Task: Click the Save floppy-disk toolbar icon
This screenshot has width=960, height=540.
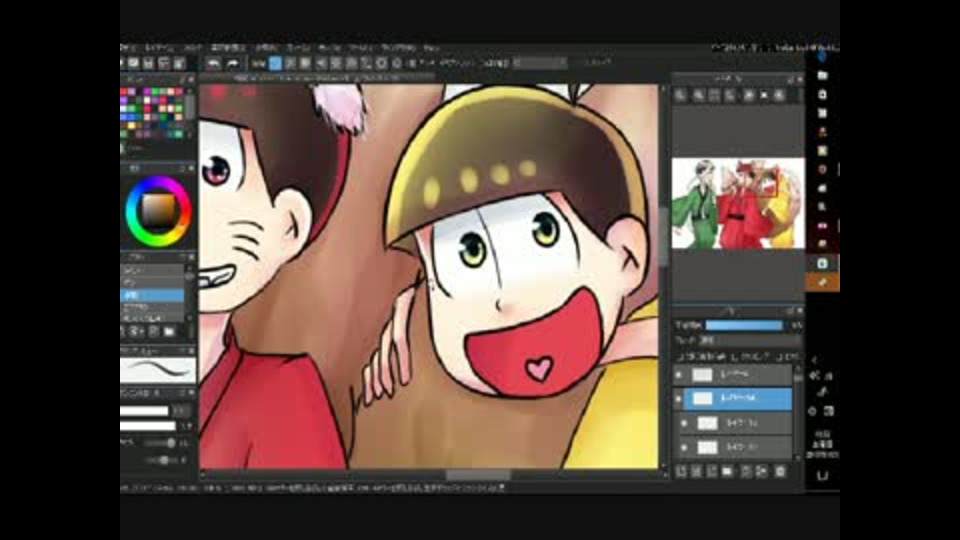Action: pyautogui.click(x=148, y=63)
